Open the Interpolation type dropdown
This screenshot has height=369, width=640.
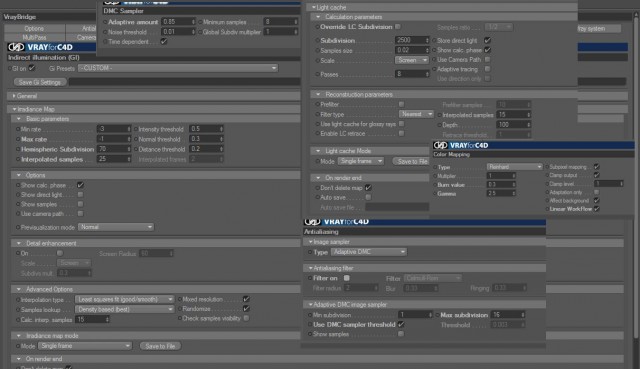tap(124, 300)
